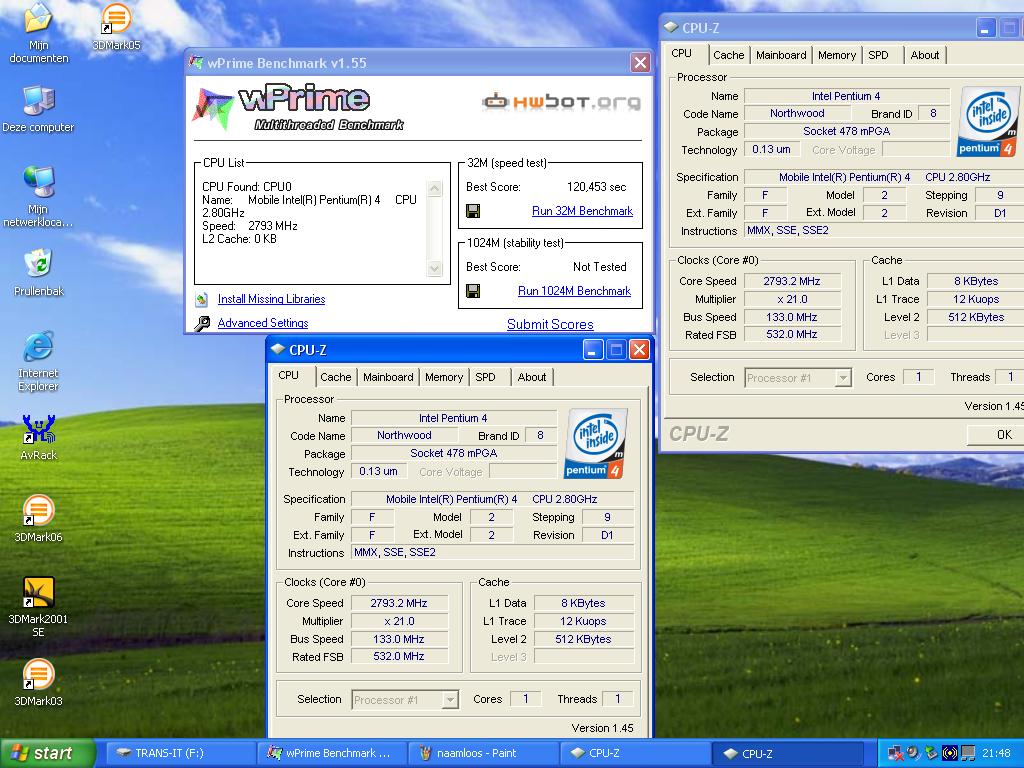Close the wPrime Benchmark window
The image size is (1024, 768).
pos(640,63)
